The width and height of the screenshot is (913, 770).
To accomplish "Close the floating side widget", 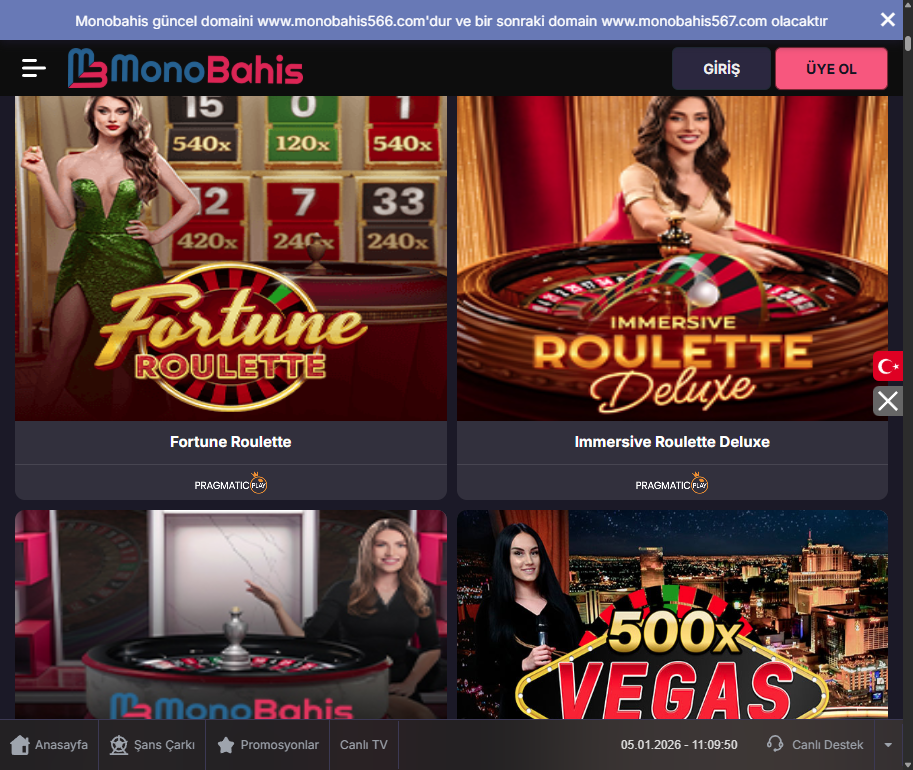I will (888, 401).
